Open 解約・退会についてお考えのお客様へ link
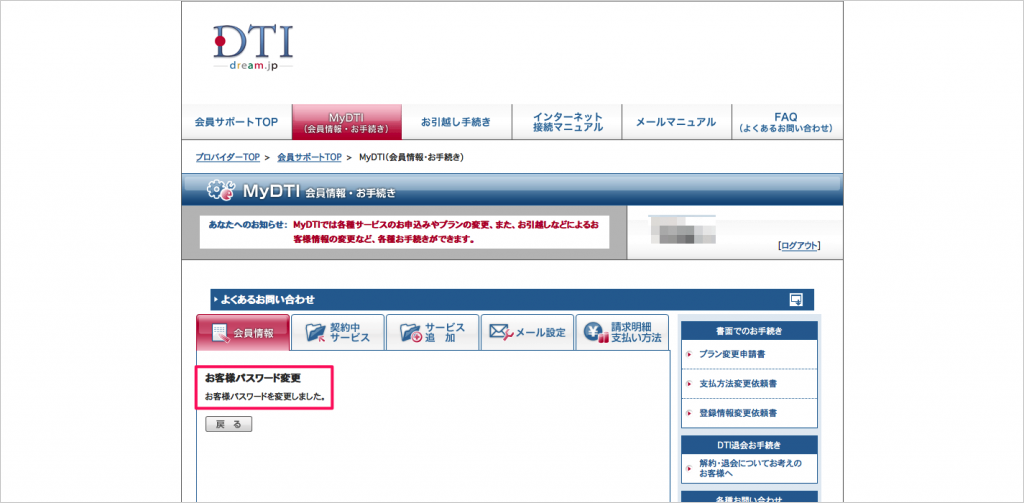 [750, 468]
